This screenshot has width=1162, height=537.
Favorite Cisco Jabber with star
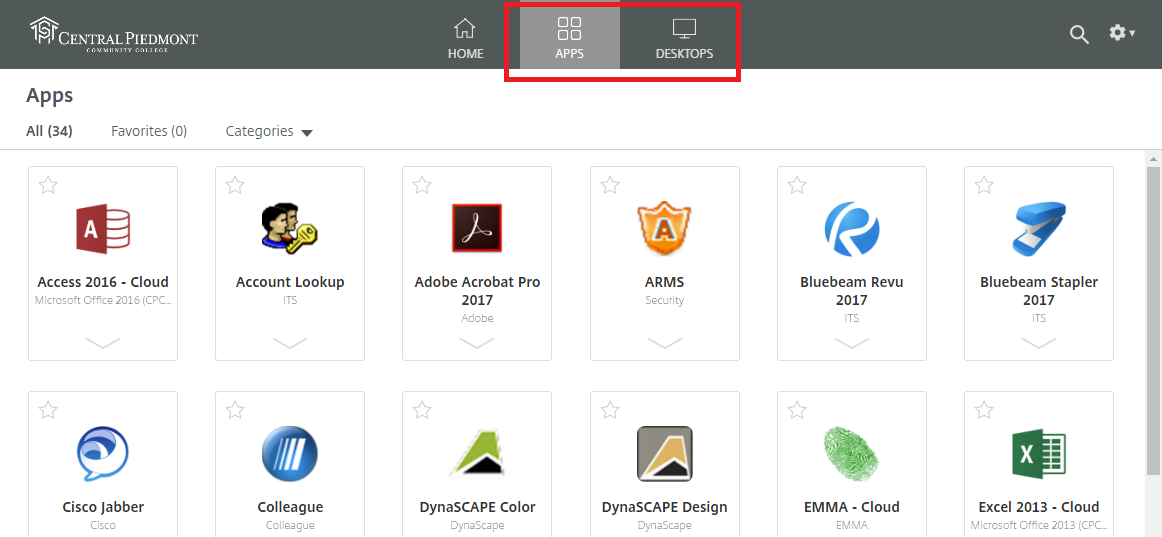point(48,410)
